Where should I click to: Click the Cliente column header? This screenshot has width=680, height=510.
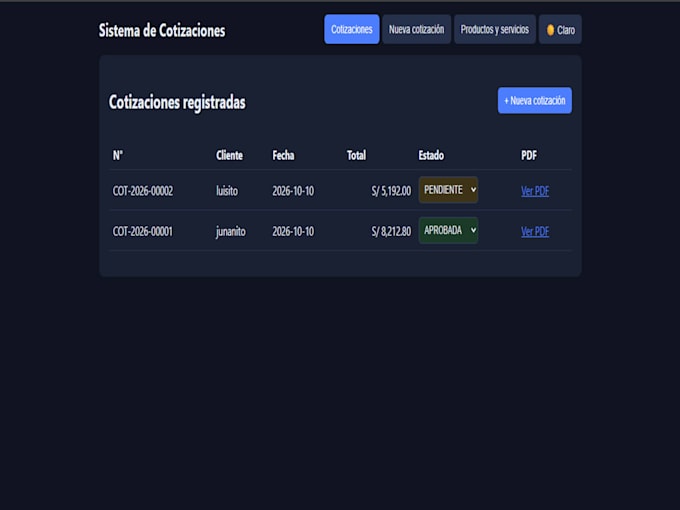pos(229,155)
